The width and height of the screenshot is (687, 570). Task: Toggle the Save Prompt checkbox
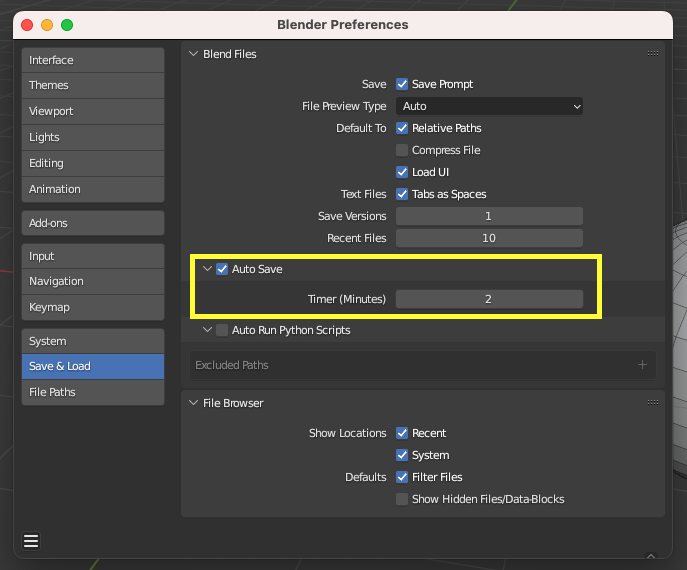[x=402, y=84]
